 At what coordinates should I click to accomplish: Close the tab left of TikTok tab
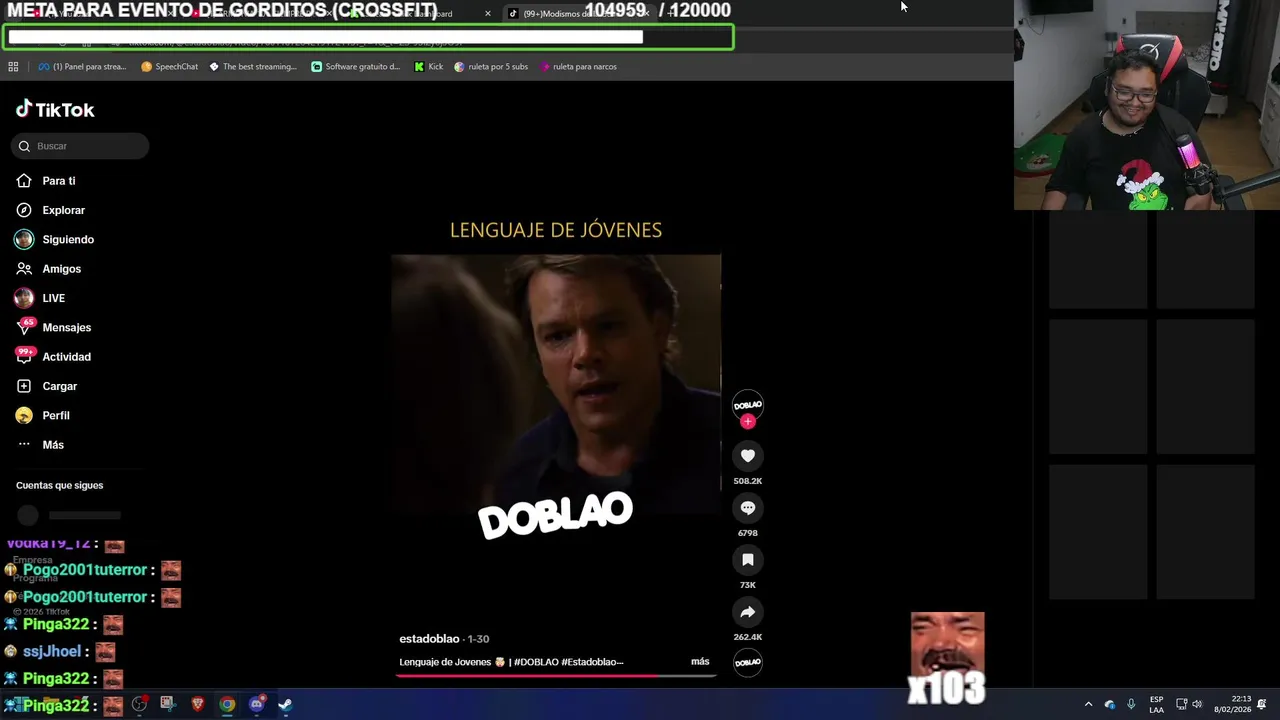pos(488,13)
